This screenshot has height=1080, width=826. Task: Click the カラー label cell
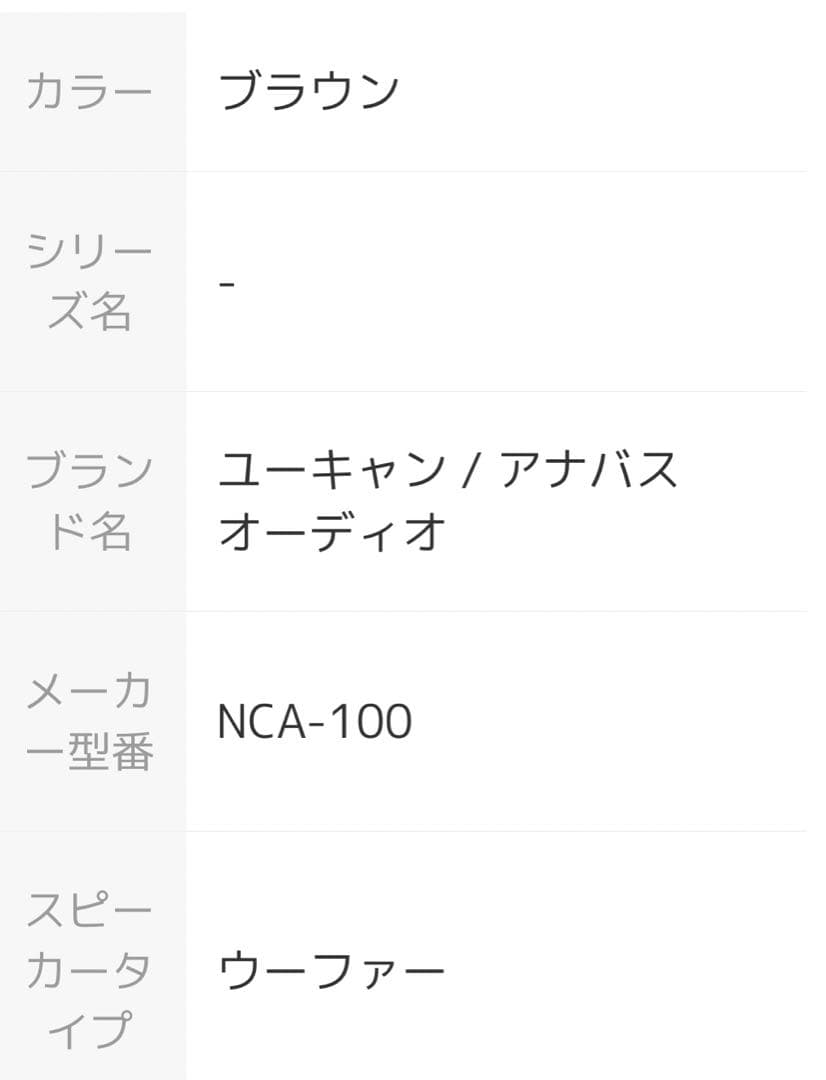[90, 91]
